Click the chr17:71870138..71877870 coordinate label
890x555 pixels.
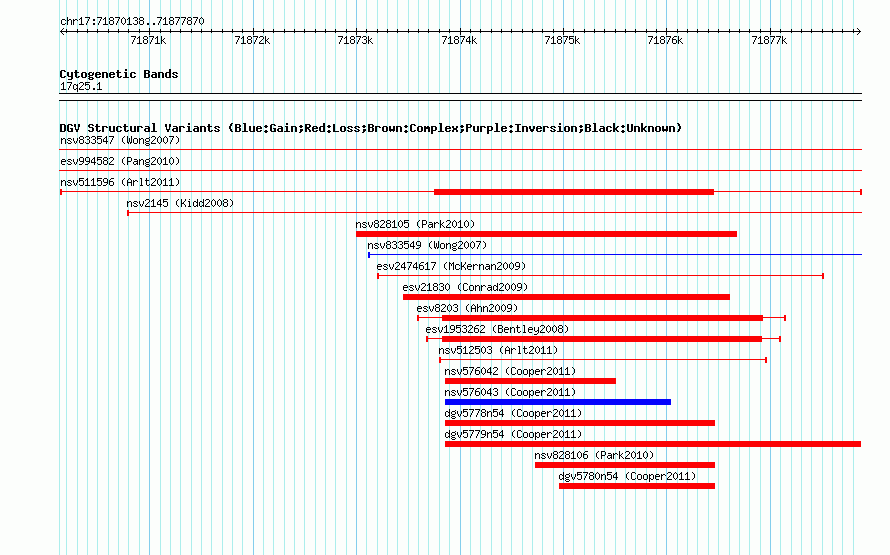pyautogui.click(x=132, y=21)
